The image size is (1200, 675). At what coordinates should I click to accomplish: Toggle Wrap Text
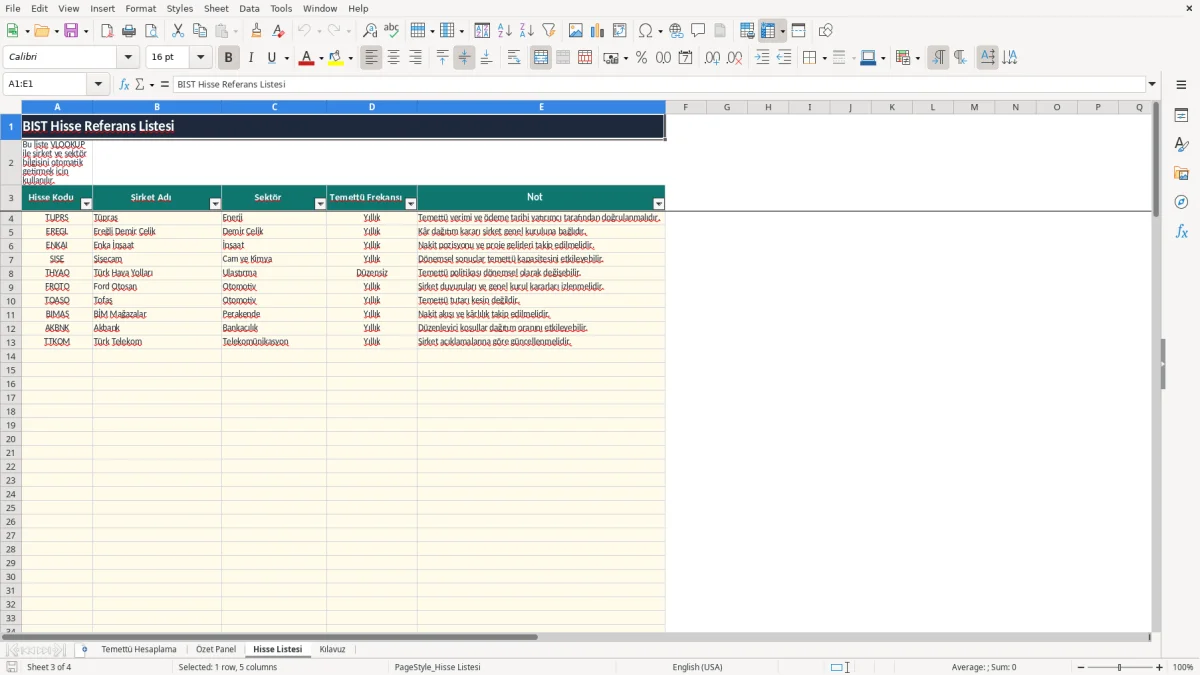[514, 58]
